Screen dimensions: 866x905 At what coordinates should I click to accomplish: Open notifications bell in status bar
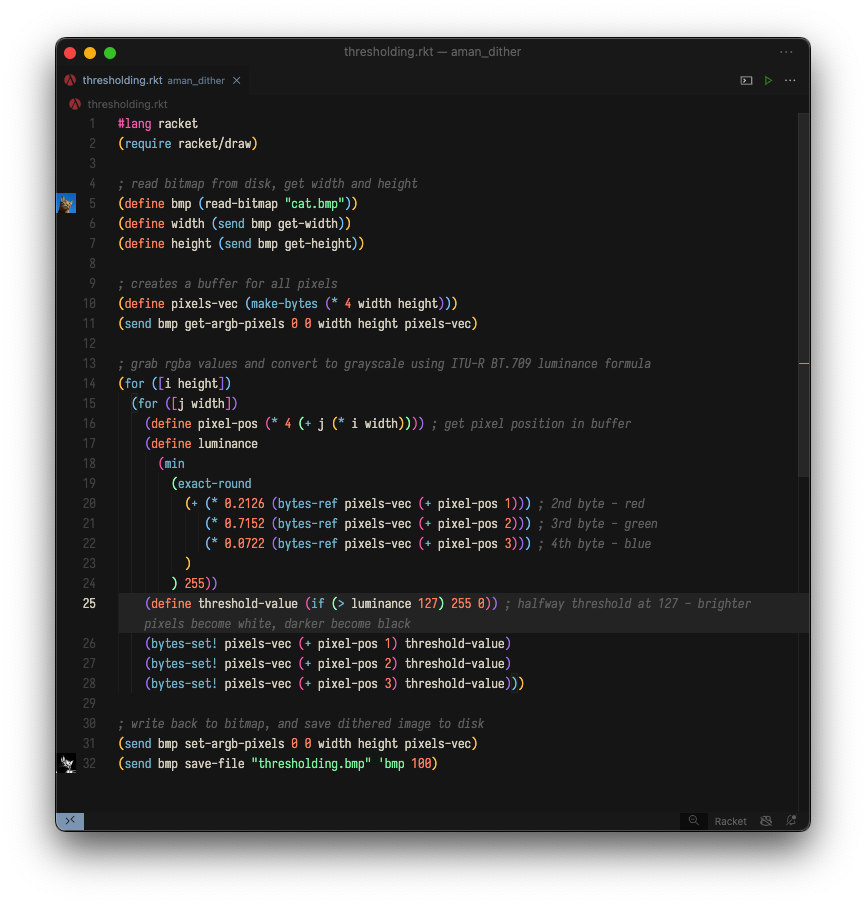[792, 821]
